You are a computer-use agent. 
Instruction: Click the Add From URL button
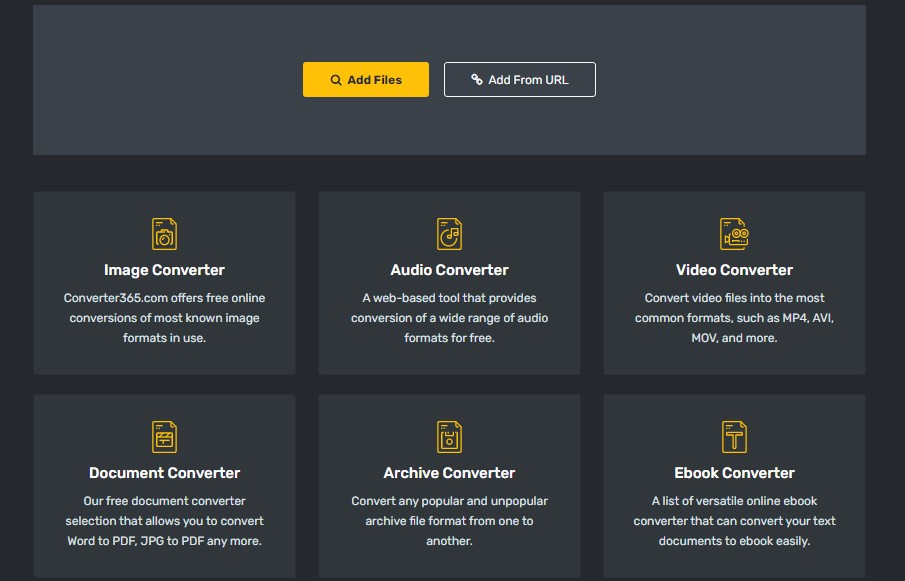click(519, 80)
